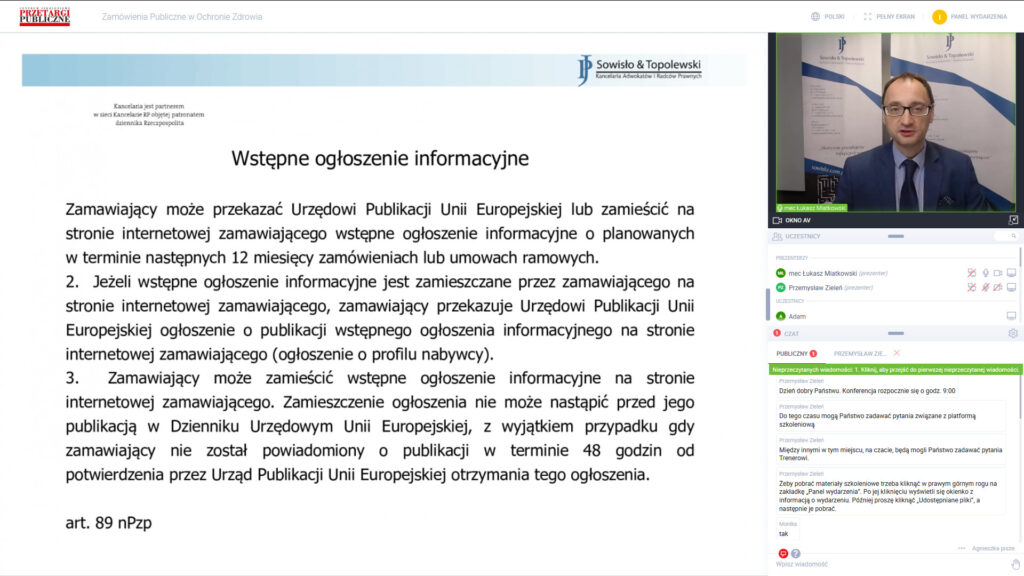
Task: Toggle muted microphone for Przemysław Zieleń
Action: coord(984,287)
